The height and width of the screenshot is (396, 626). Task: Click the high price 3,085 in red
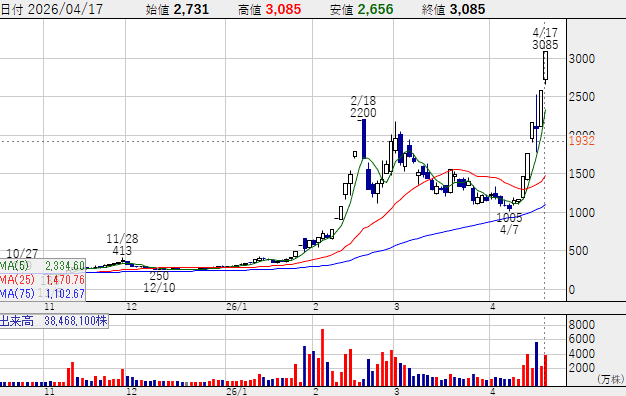pyautogui.click(x=283, y=9)
